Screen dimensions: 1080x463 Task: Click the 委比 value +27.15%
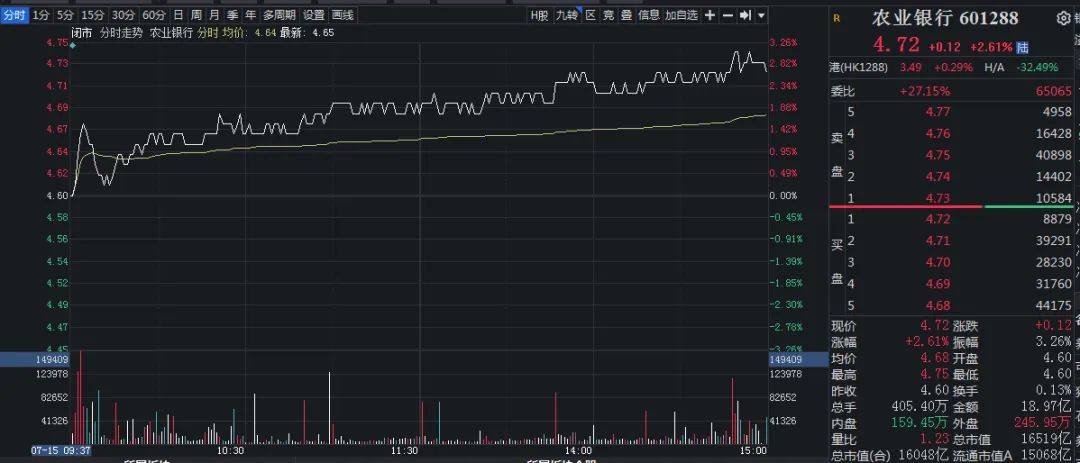pos(924,91)
